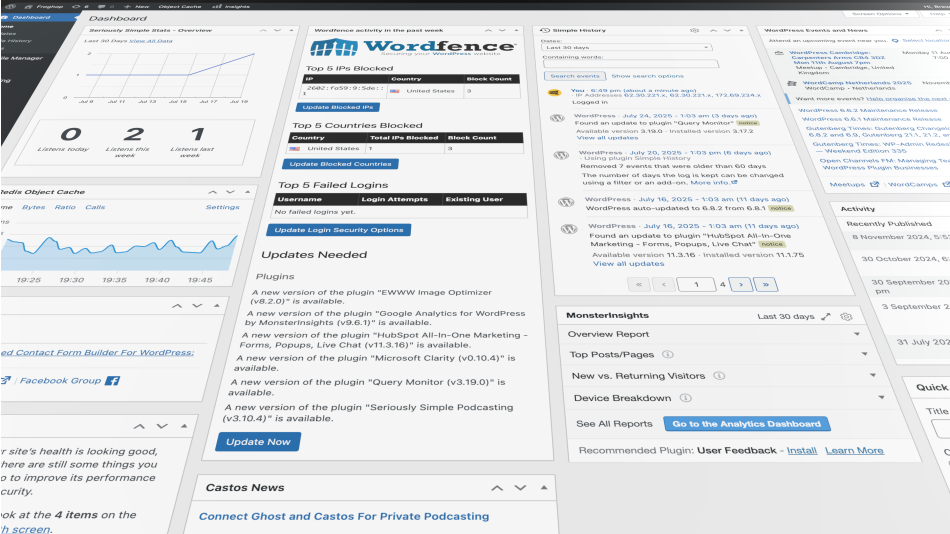Open the Dates 'Last 30 days' dropdown
The image size is (950, 534).
coord(627,47)
